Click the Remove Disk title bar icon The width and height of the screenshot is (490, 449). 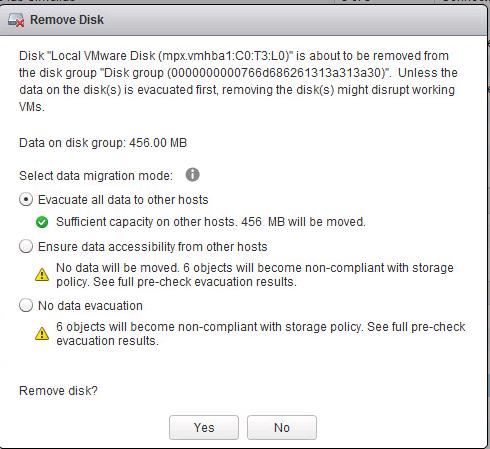pos(16,20)
